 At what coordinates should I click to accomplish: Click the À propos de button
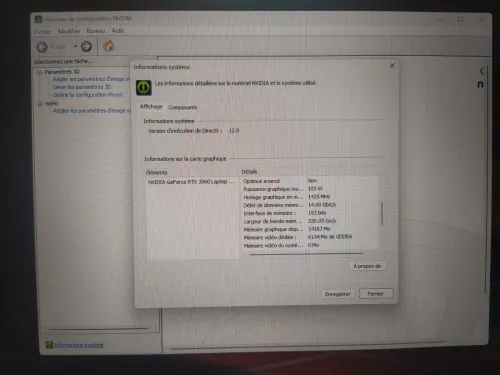[x=367, y=266]
